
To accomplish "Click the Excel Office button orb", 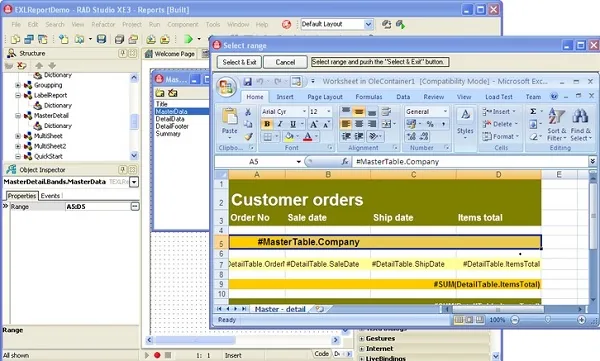I will click(x=225, y=87).
